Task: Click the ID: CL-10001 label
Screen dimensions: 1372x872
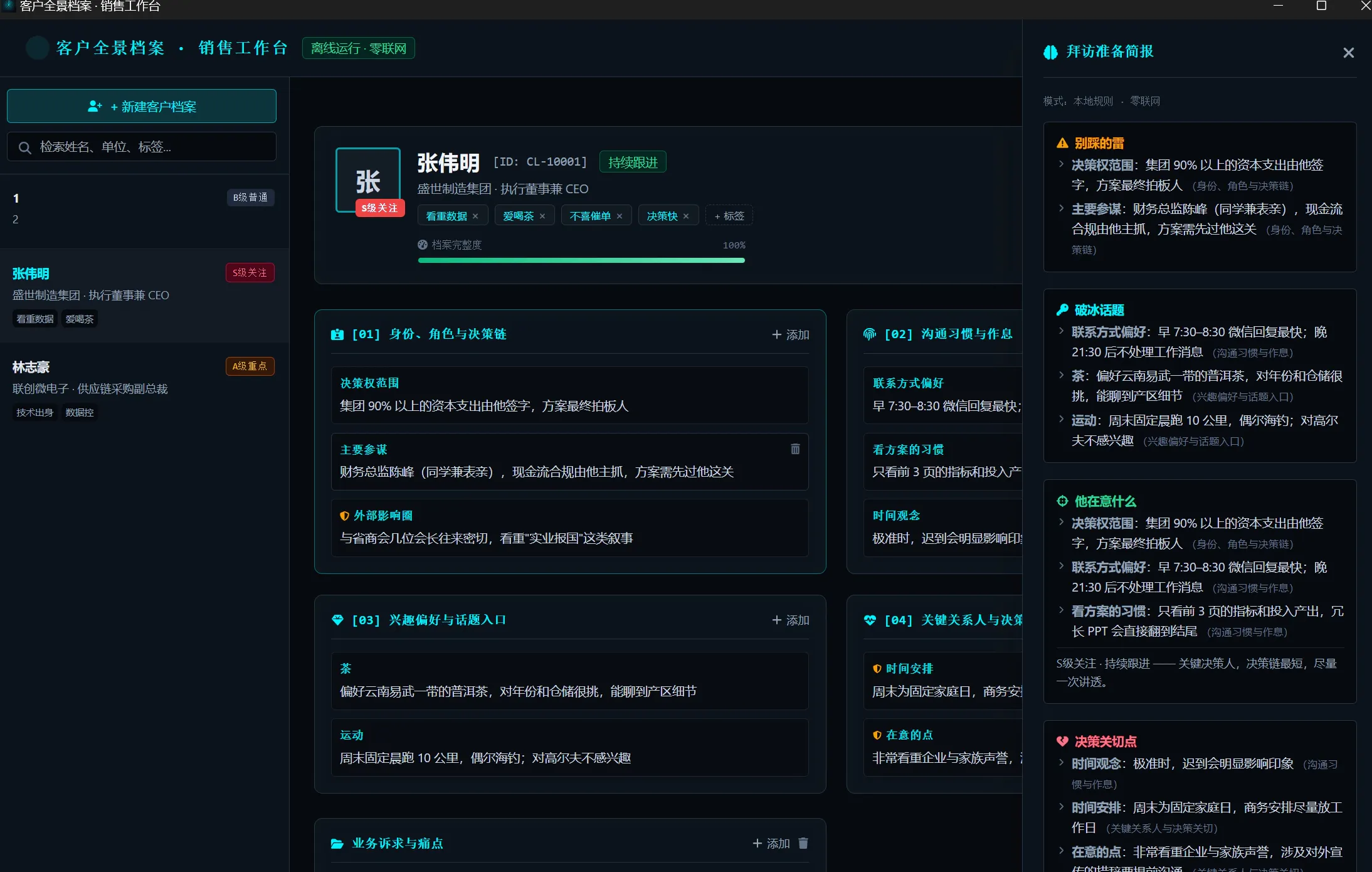Action: point(540,162)
